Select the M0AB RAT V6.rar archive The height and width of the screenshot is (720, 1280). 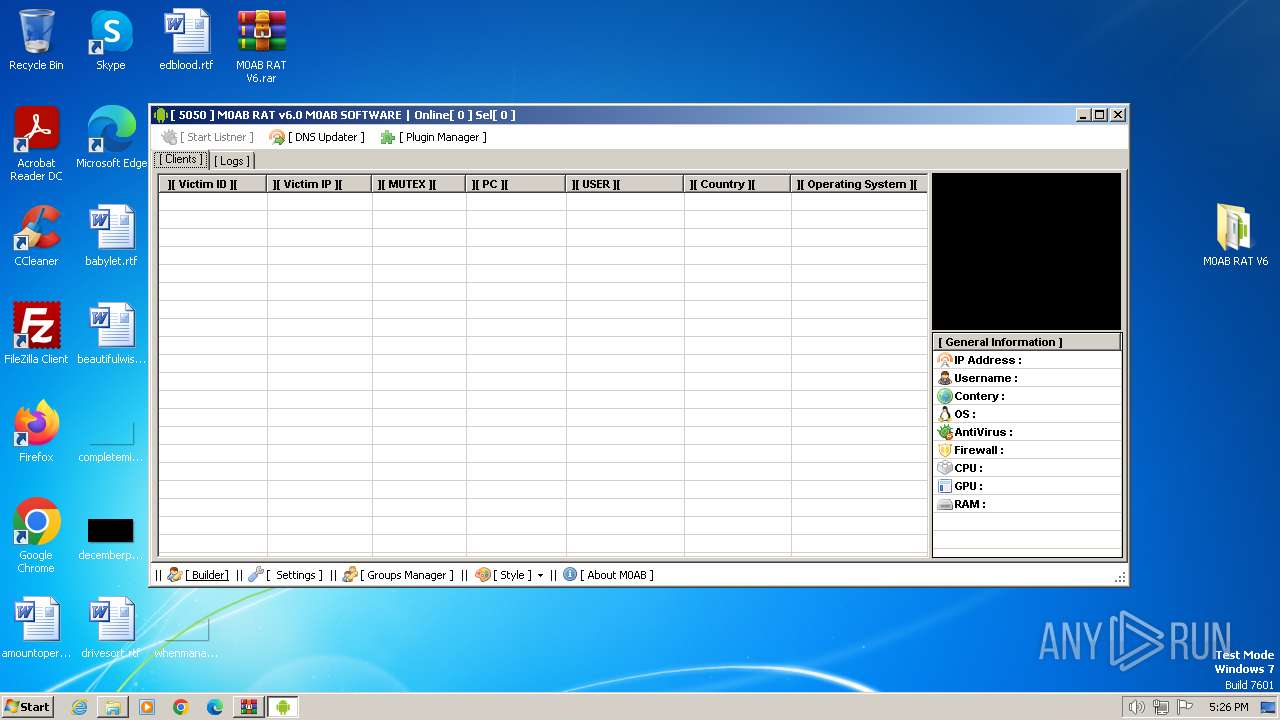pyautogui.click(x=261, y=46)
